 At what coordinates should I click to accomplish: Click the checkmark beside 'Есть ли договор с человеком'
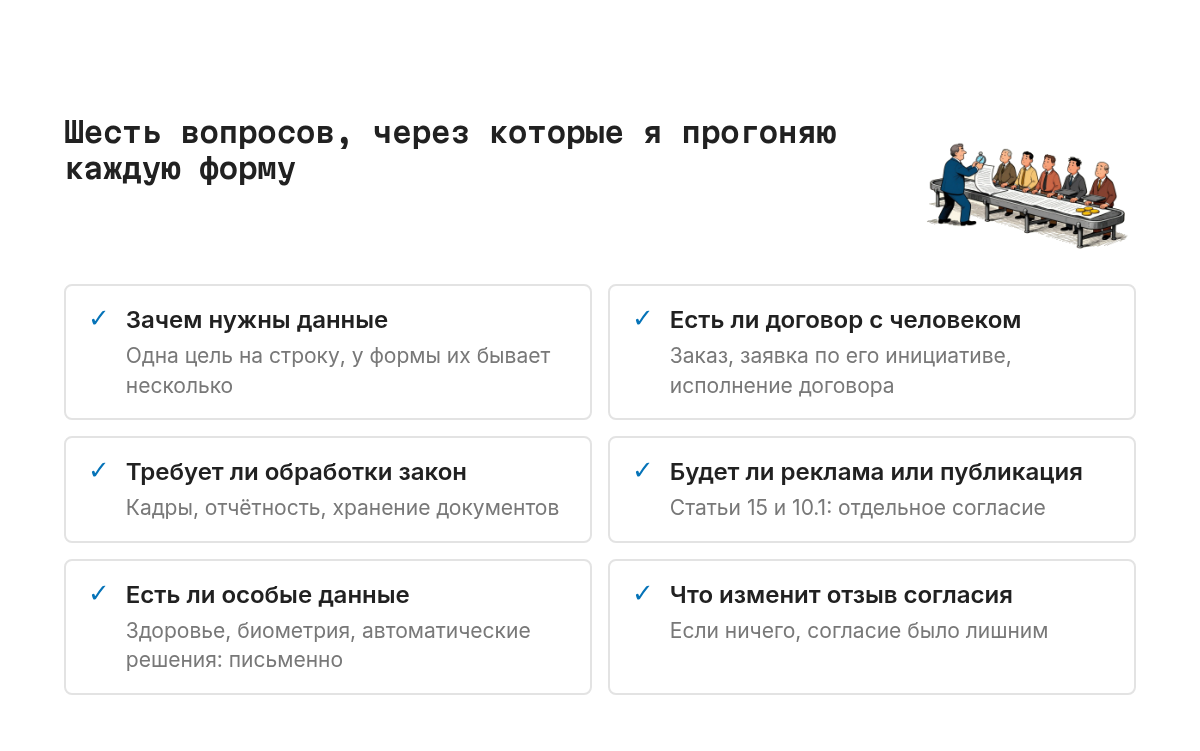tap(642, 319)
